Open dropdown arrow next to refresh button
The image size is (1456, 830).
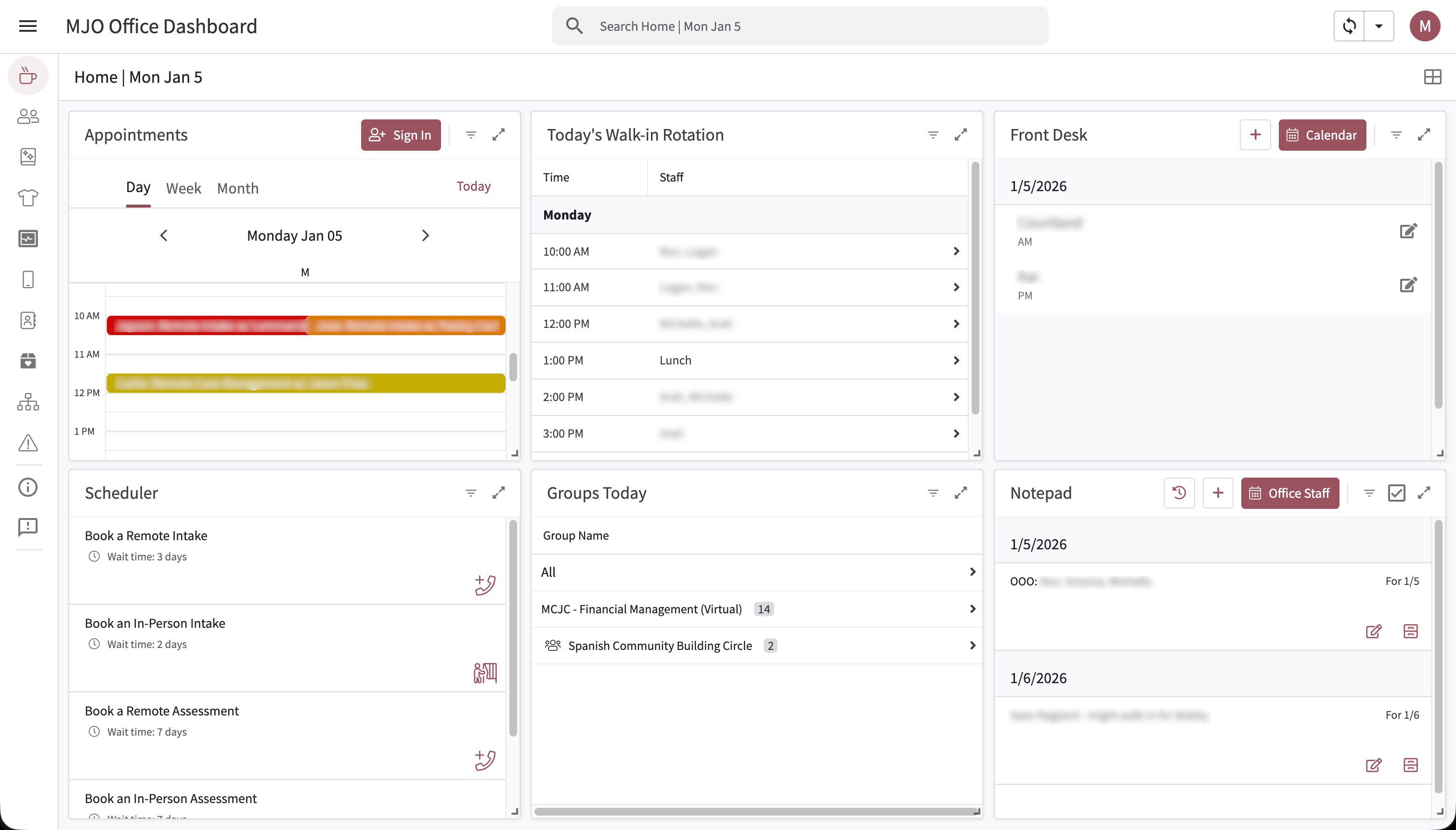point(1378,26)
